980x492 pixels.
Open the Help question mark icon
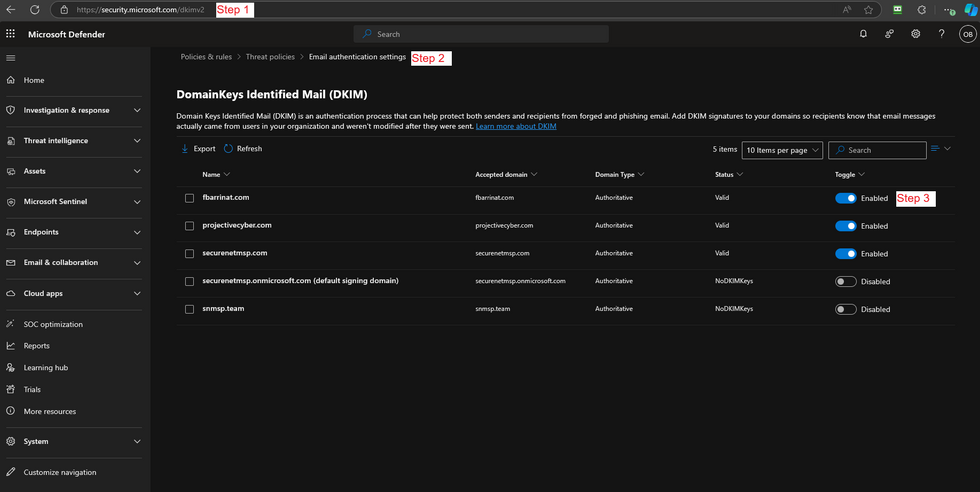coord(941,34)
